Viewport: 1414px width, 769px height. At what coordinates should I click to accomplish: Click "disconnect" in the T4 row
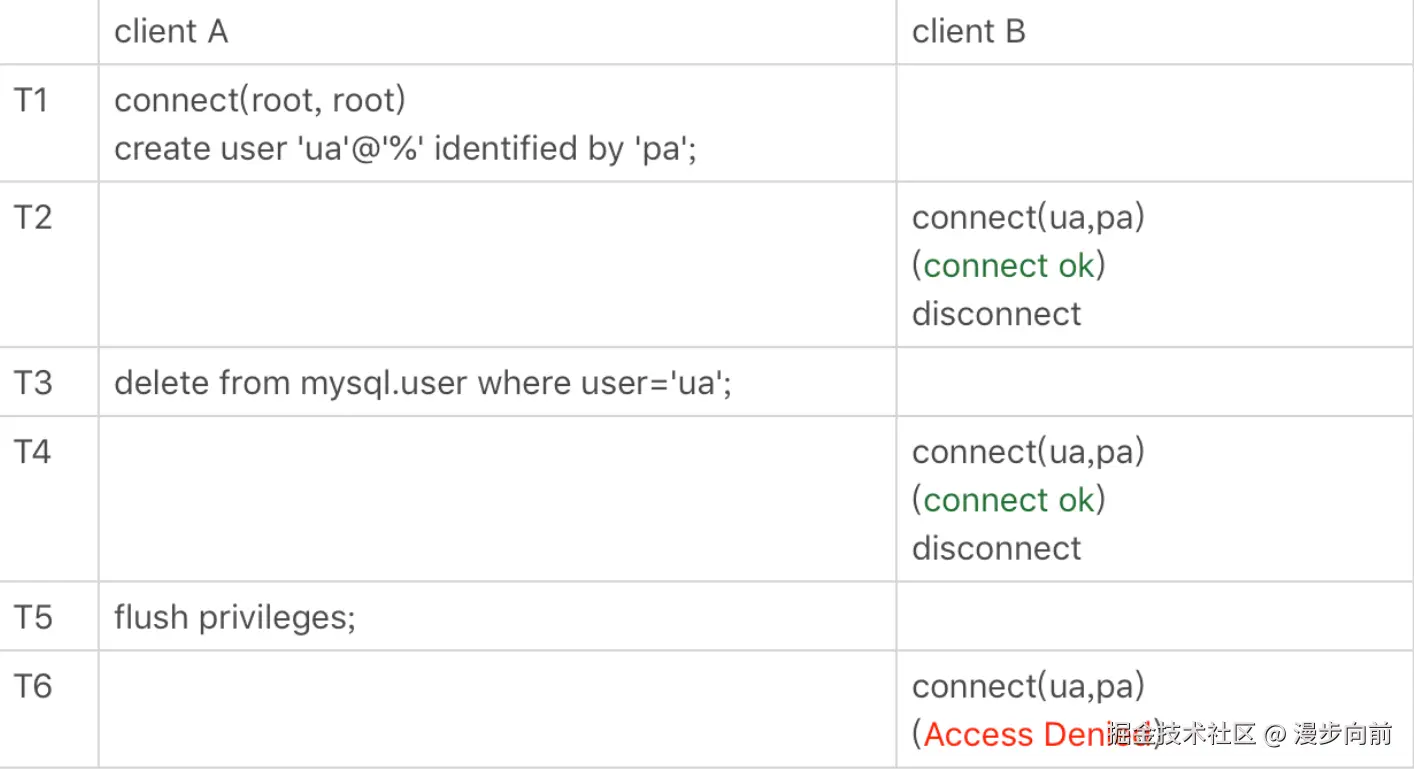(x=996, y=548)
